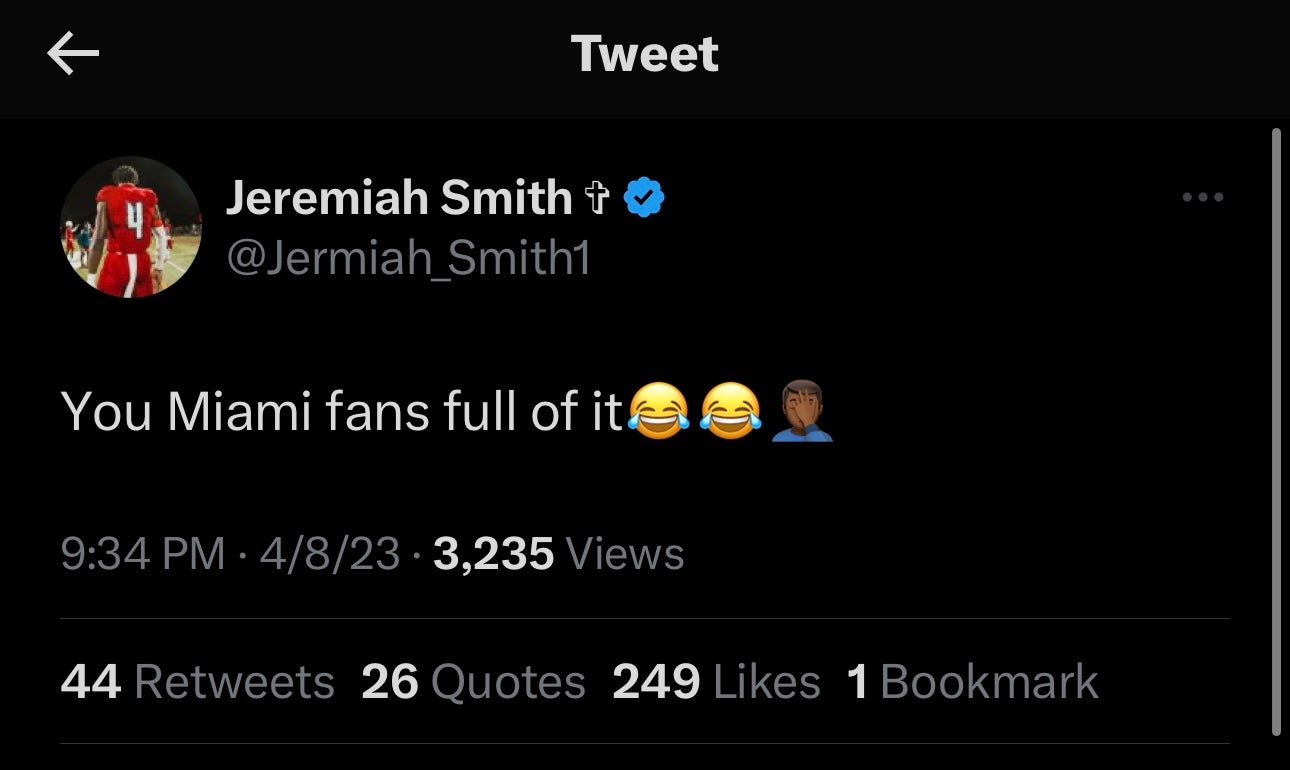The width and height of the screenshot is (1290, 770).
Task: Navigate back using the back arrow
Action: click(x=73, y=55)
